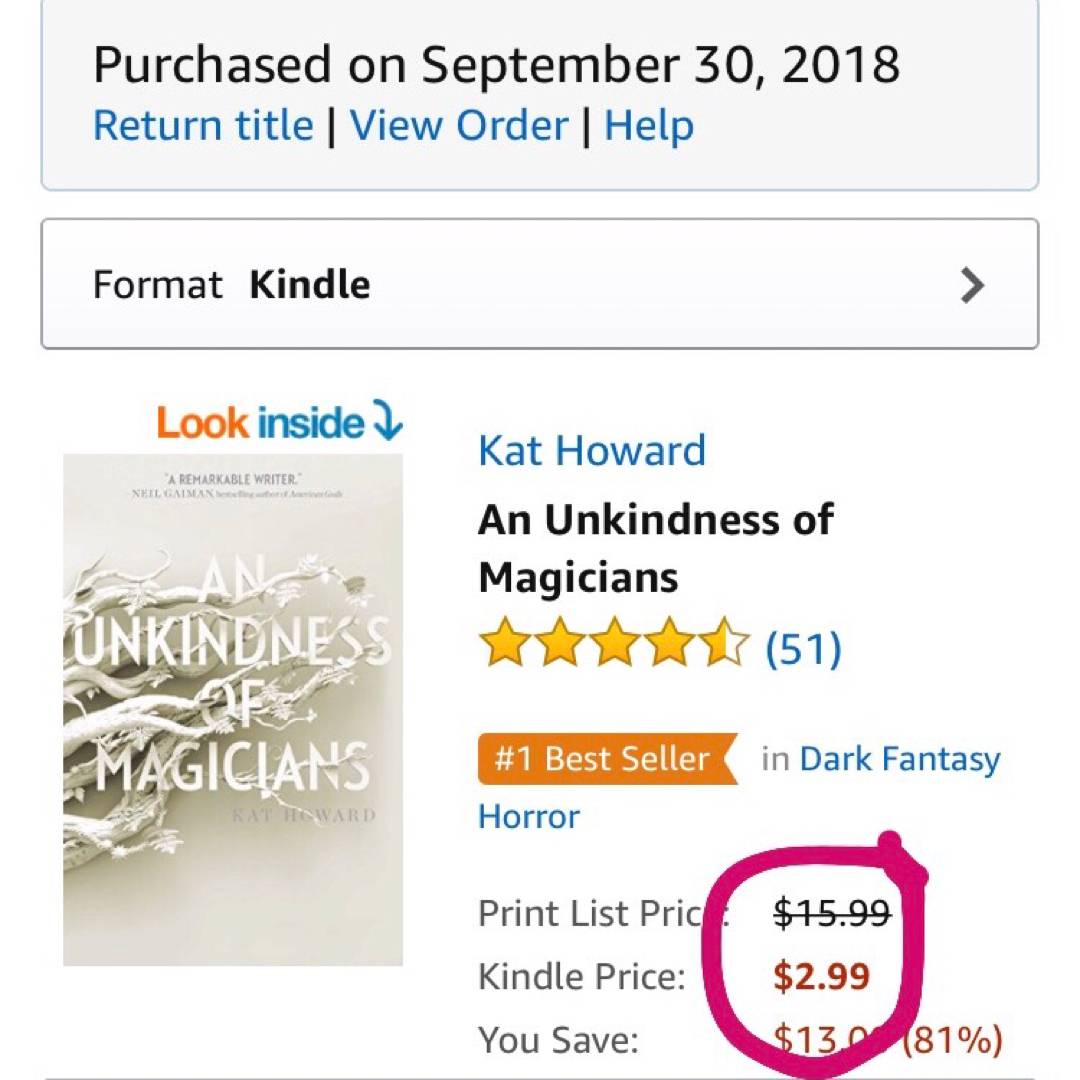Click the Return title link
Viewport: 1080px width, 1080px height.
pyautogui.click(x=203, y=126)
